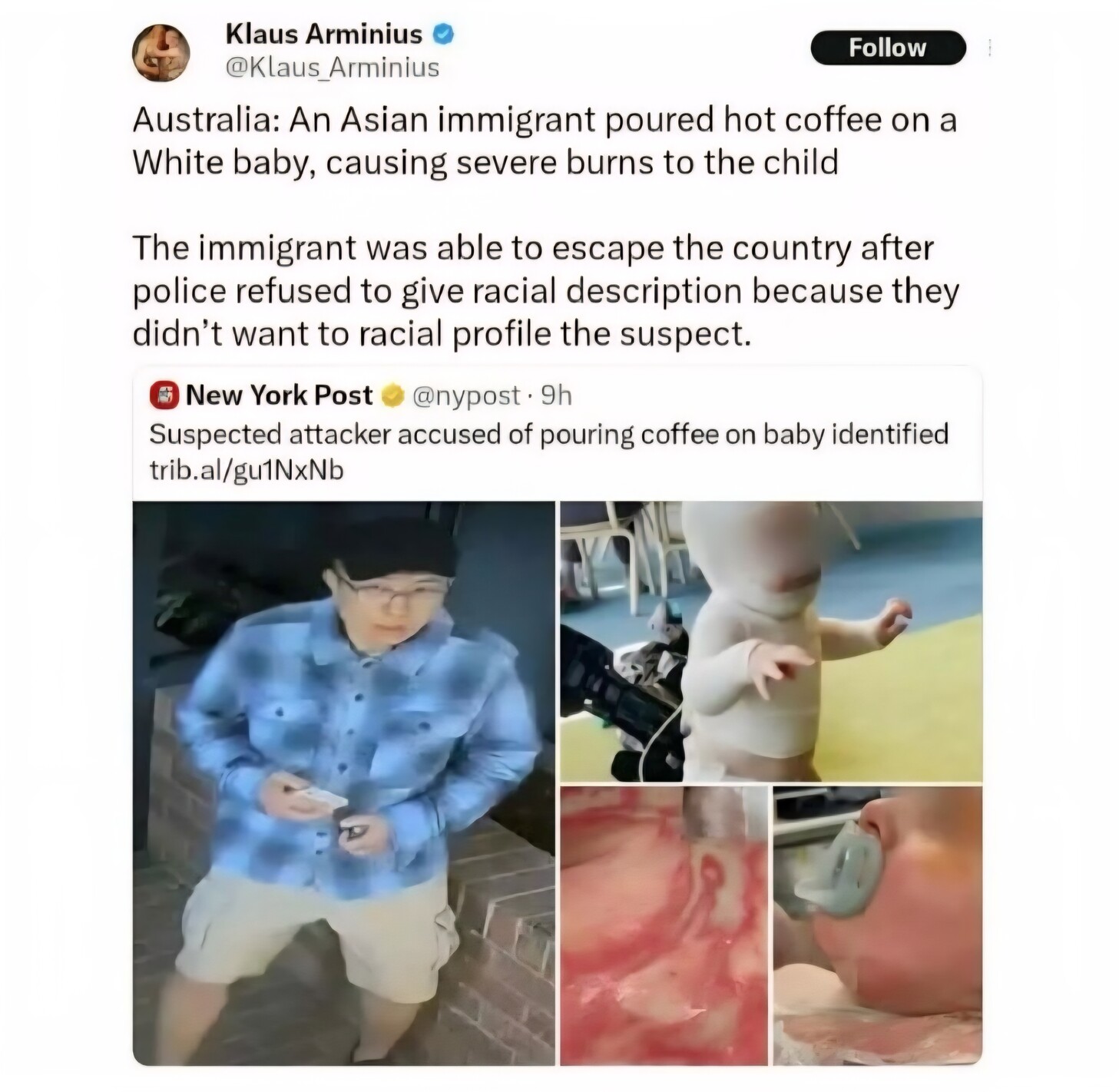Click the blue verified badge beside Klaus Arminius

(x=444, y=34)
